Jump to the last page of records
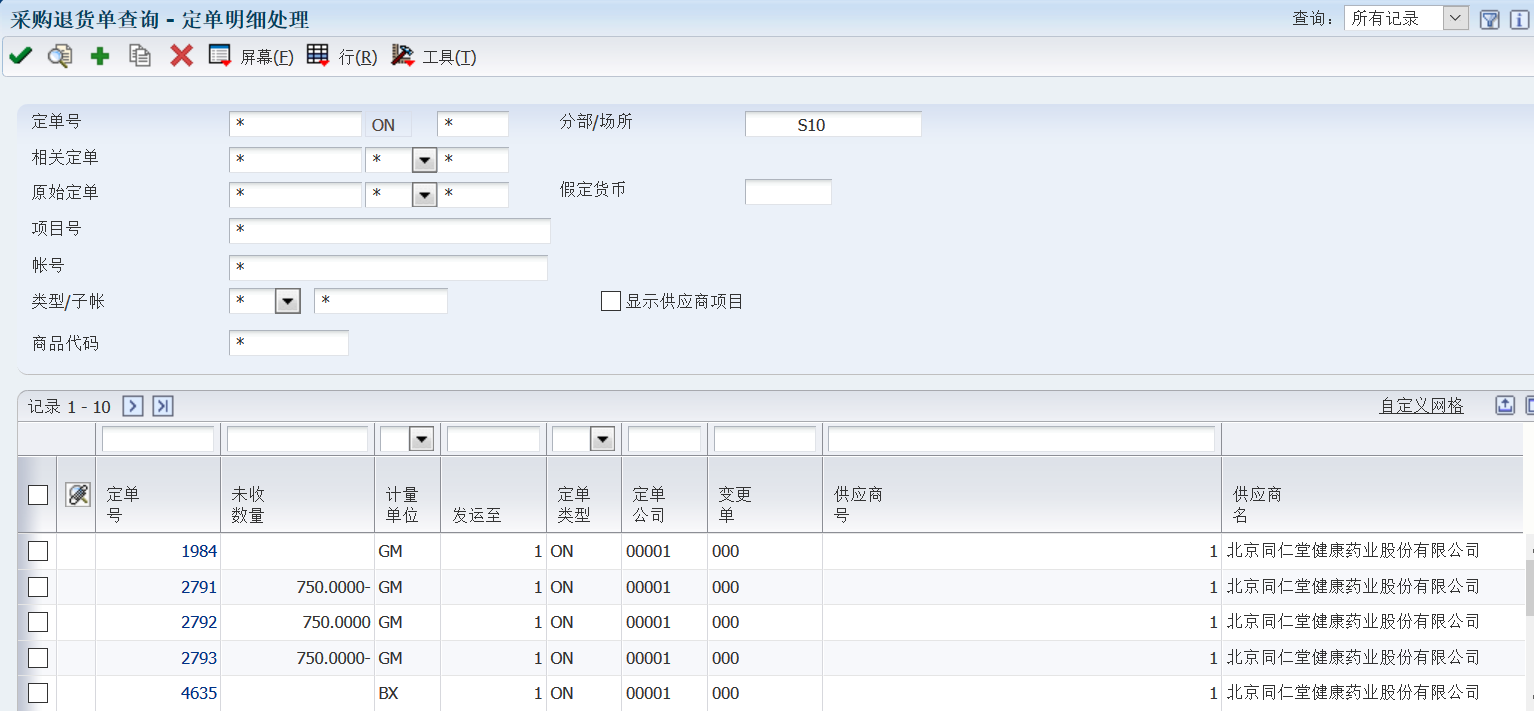Image resolution: width=1534 pixels, height=711 pixels. 163,406
